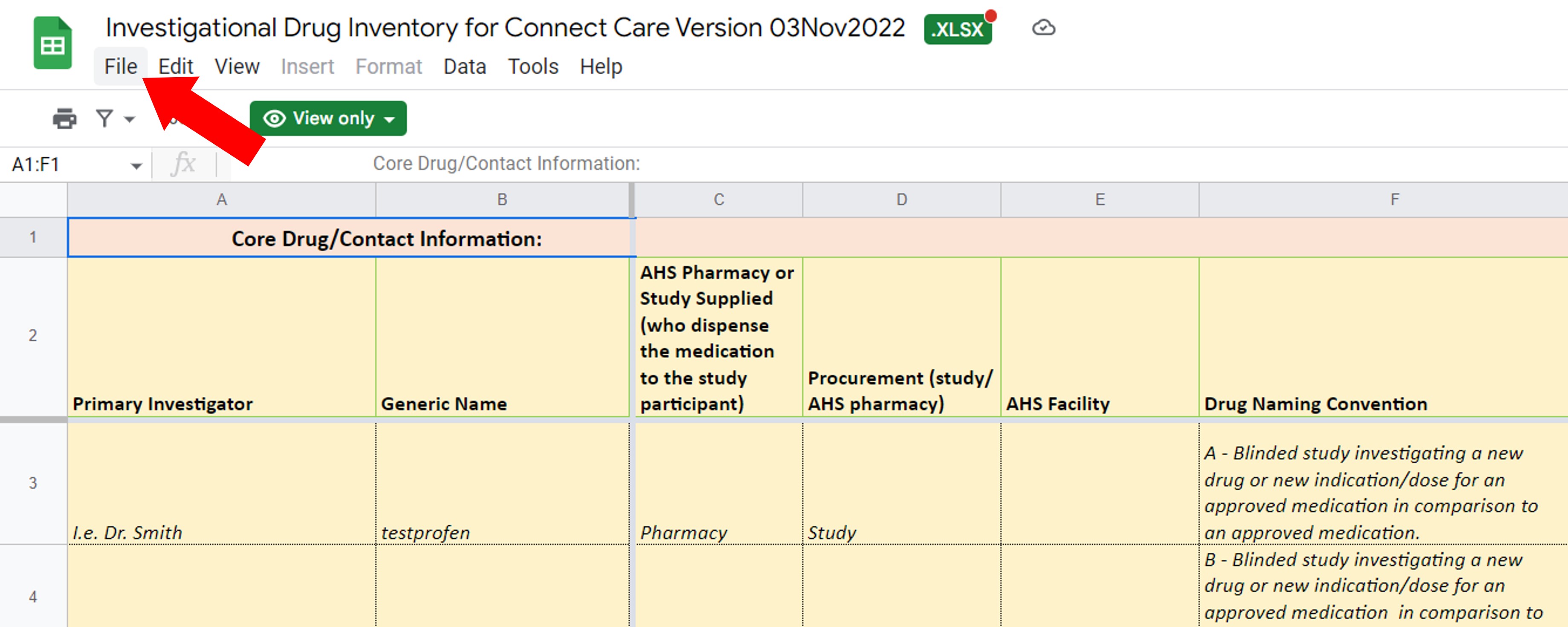Click the cloud save status icon
Viewport: 1568px width, 627px height.
1043,28
